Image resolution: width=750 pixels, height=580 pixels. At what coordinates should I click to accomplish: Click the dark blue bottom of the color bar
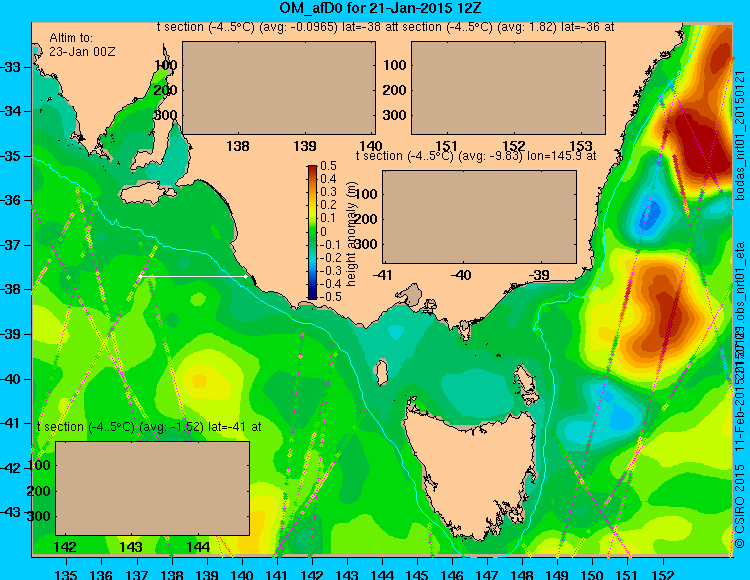[x=312, y=295]
